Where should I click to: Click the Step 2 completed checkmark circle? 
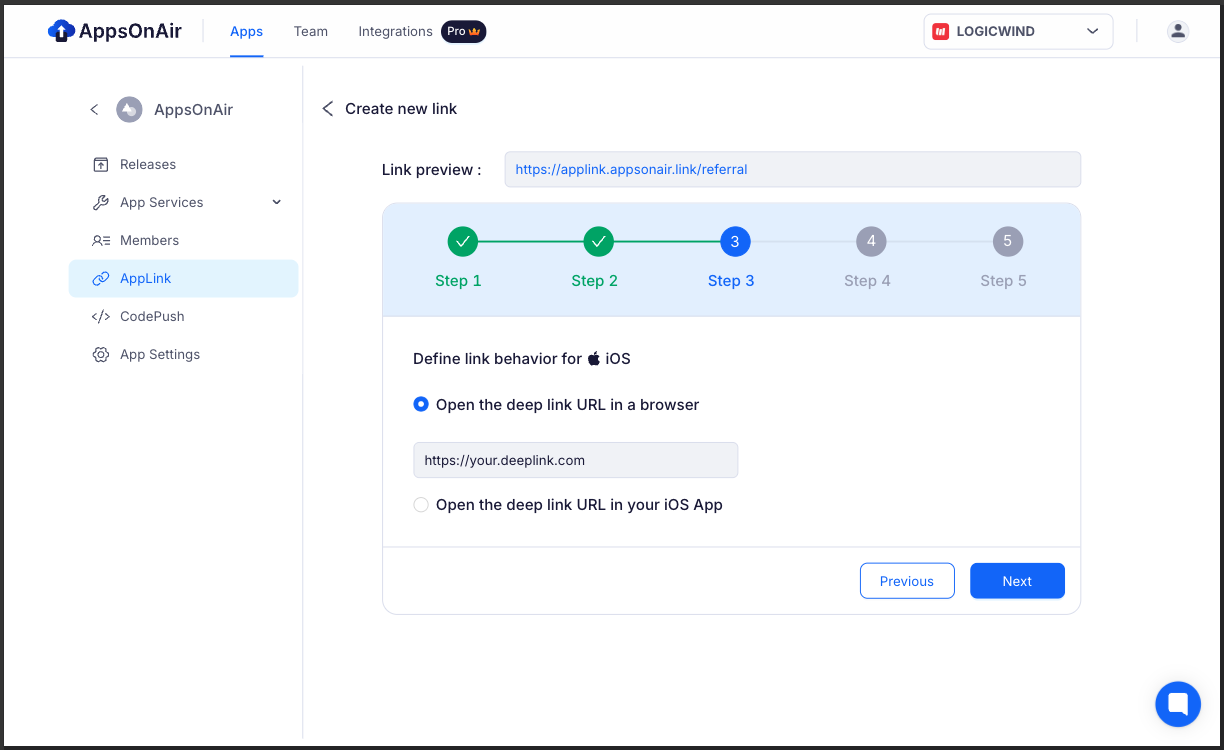[599, 241]
